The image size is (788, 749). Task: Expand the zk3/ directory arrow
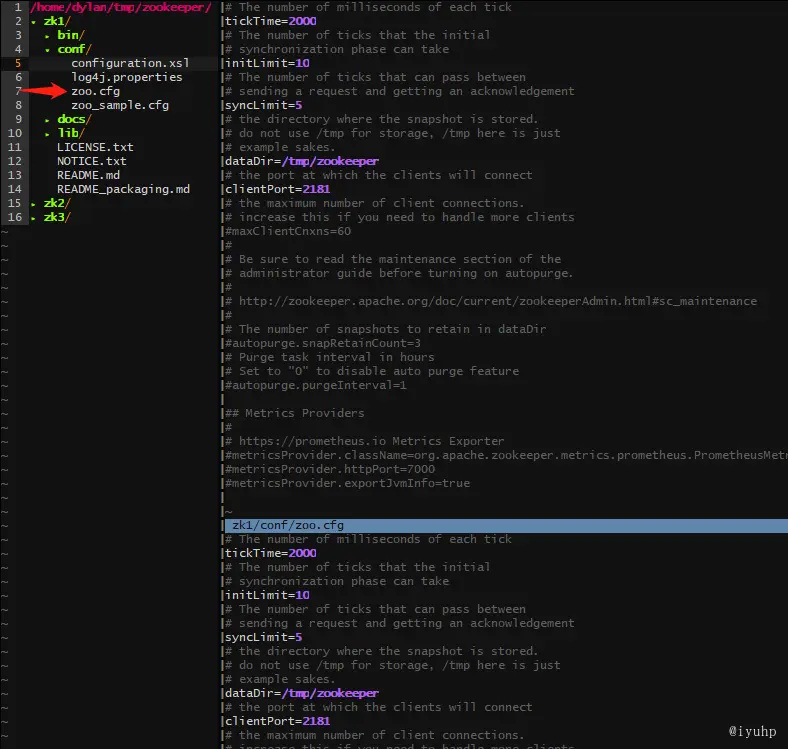pyautogui.click(x=33, y=218)
